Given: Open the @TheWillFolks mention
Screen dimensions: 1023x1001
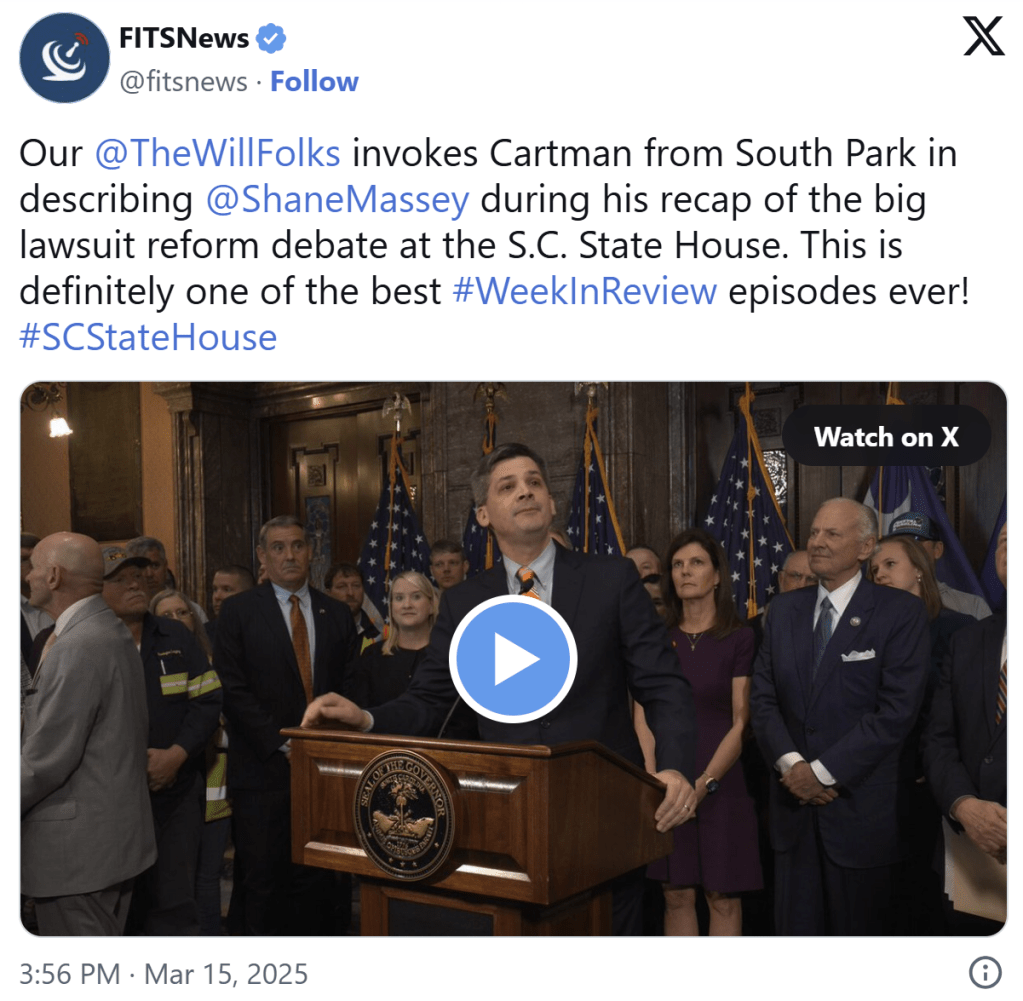Looking at the screenshot, I should coord(217,153).
